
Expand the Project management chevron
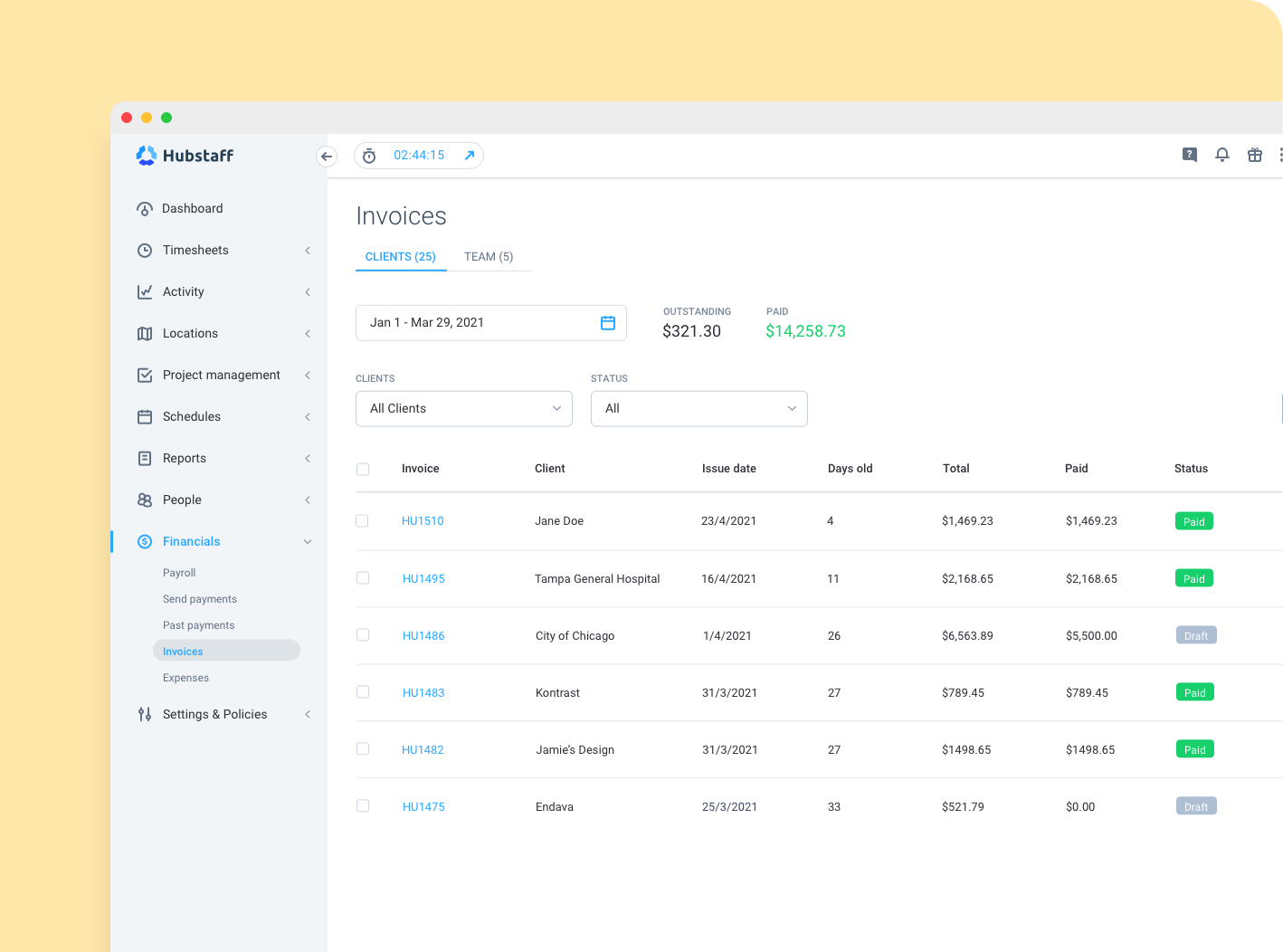[308, 376]
